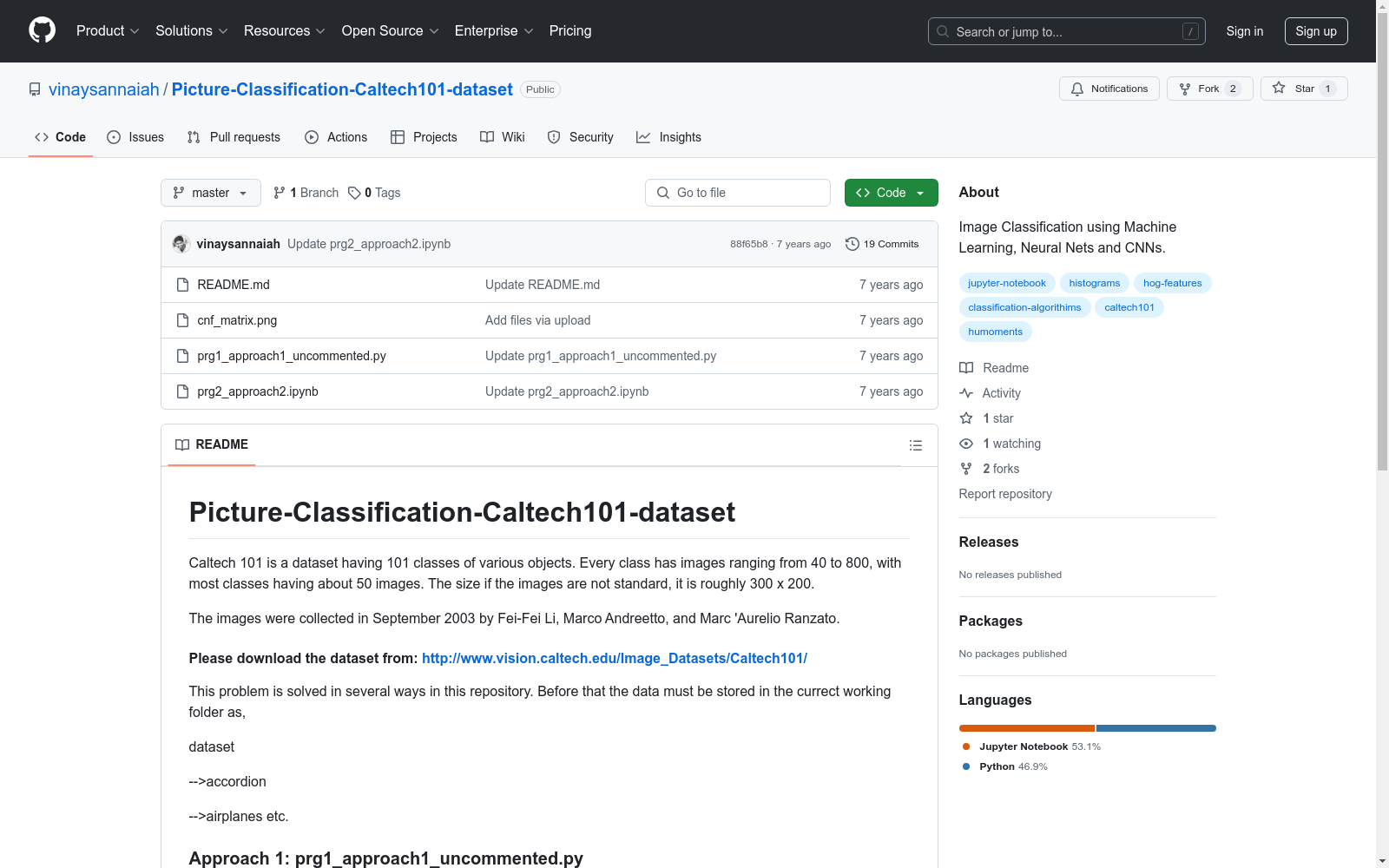Viewport: 1389px width, 868px height.
Task: Open Picture-Classification-Caltech101-dataset repo link
Action: coord(342,89)
